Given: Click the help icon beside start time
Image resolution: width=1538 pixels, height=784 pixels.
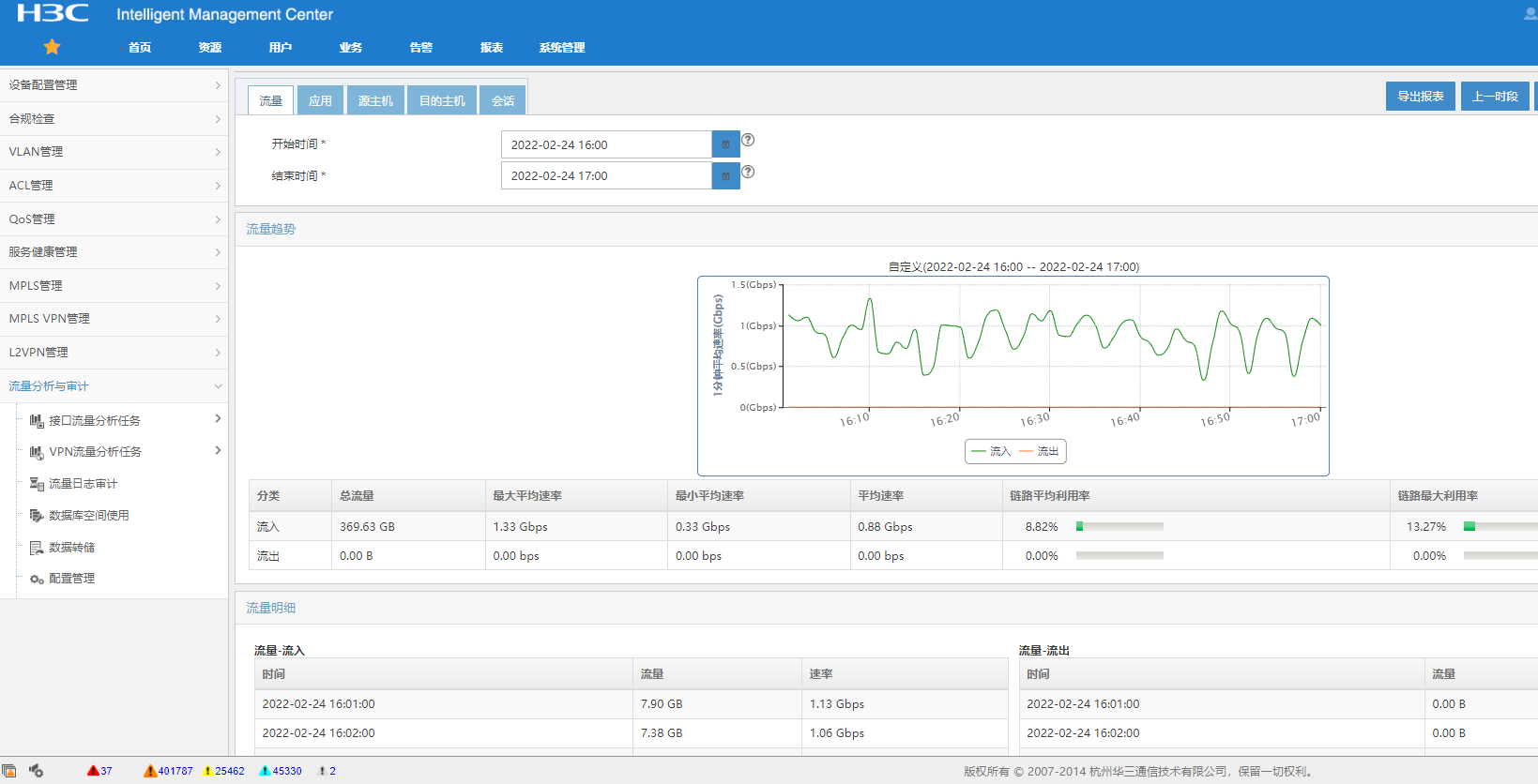Looking at the screenshot, I should [748, 140].
